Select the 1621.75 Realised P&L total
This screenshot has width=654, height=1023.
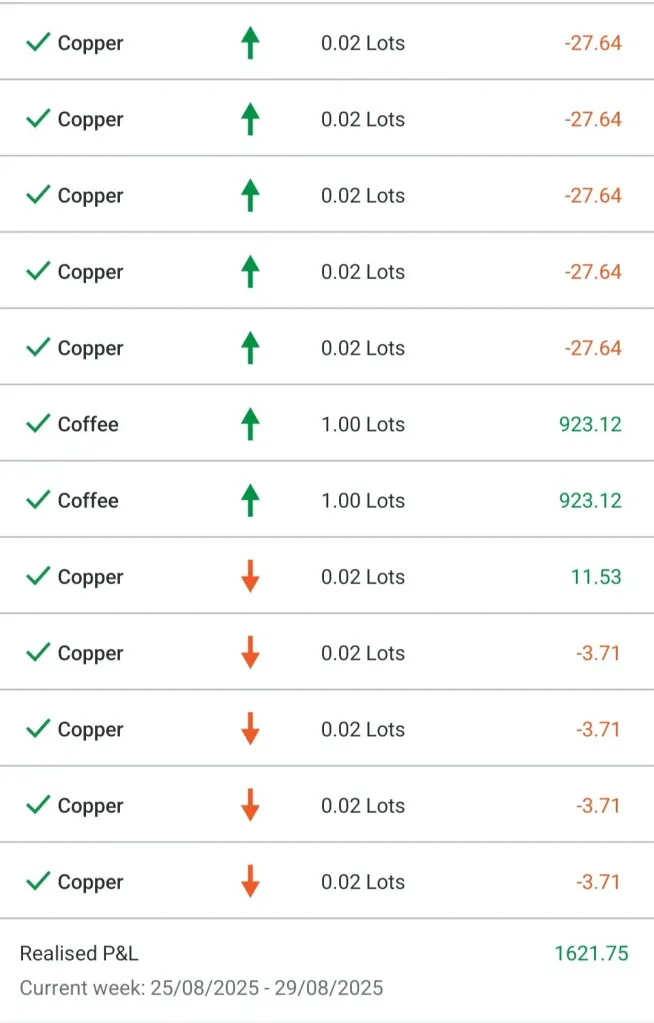point(591,953)
